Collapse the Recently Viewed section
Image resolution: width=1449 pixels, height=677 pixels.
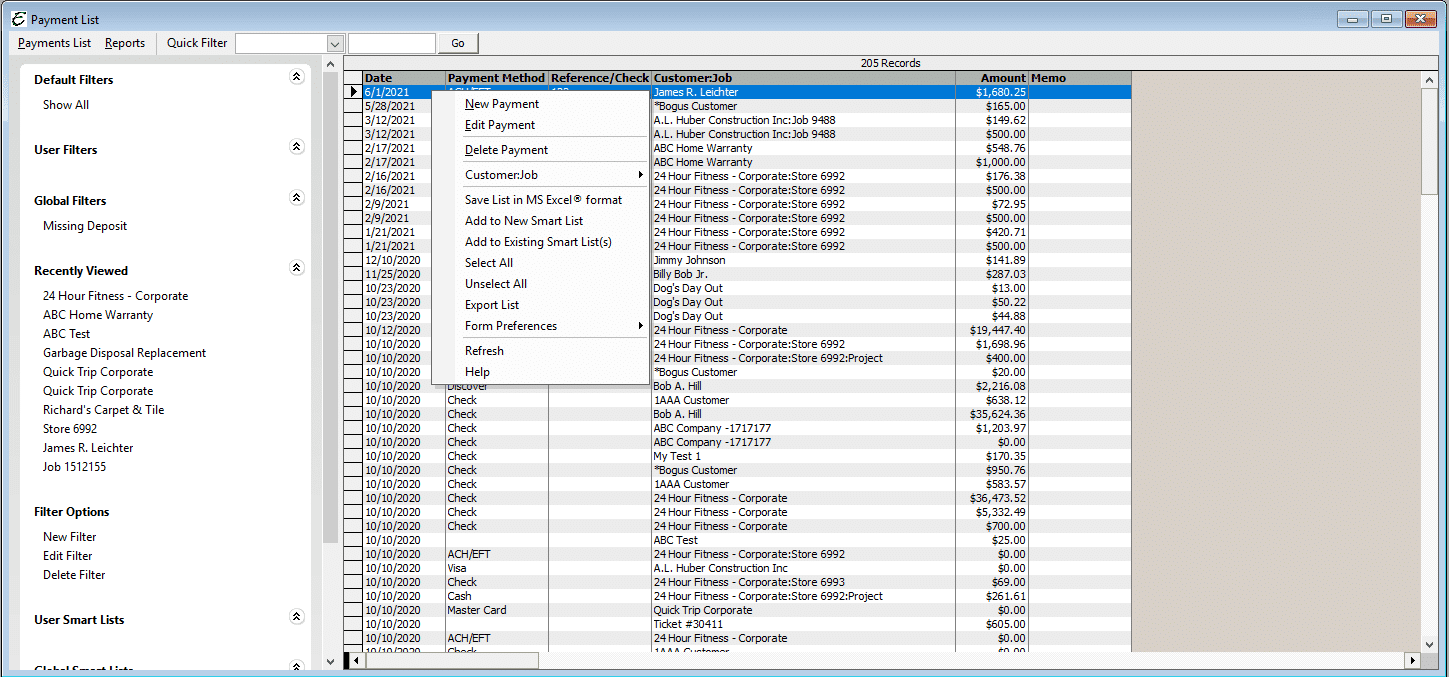pos(296,268)
